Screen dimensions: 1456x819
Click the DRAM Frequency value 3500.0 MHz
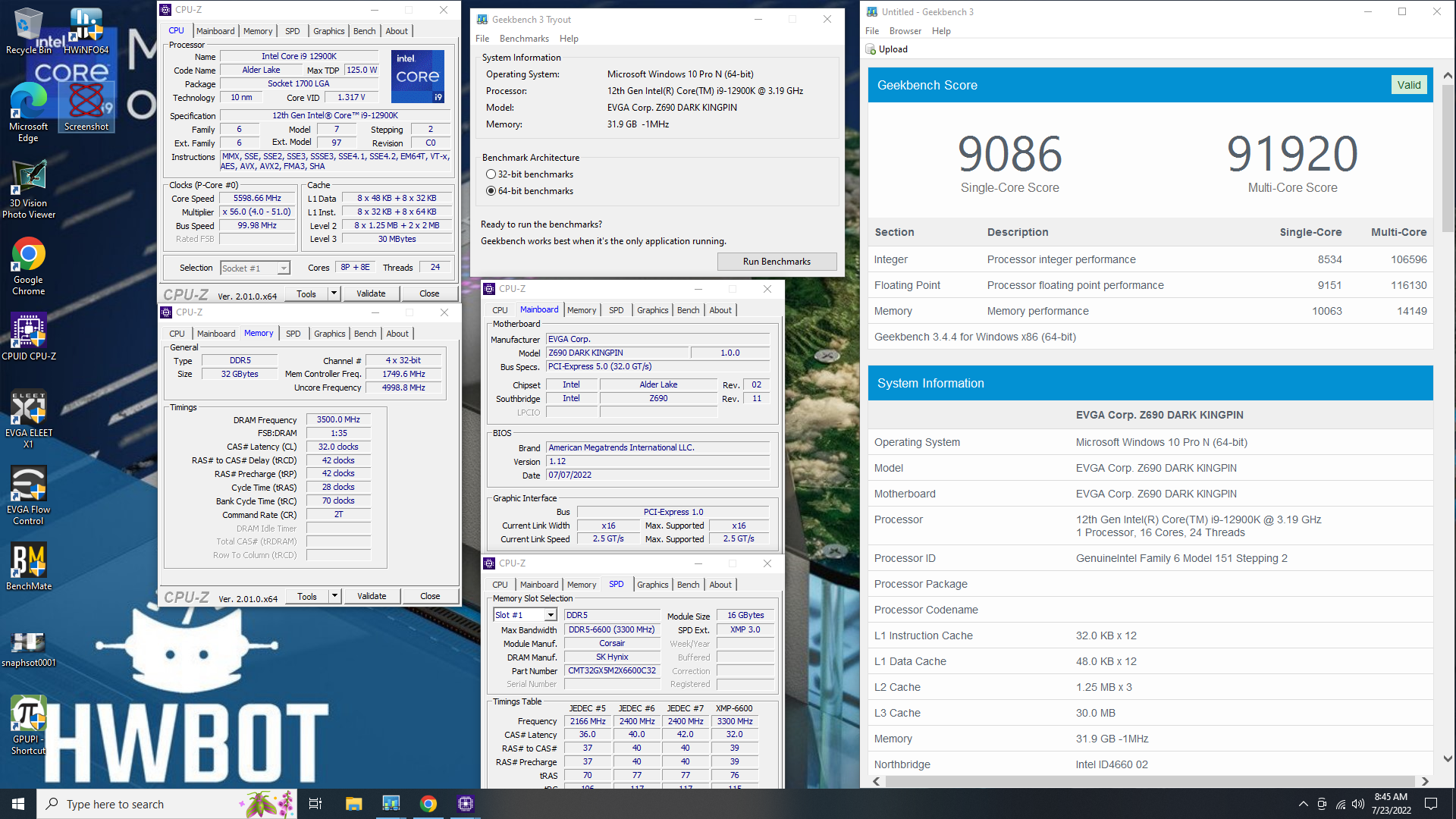pos(338,419)
